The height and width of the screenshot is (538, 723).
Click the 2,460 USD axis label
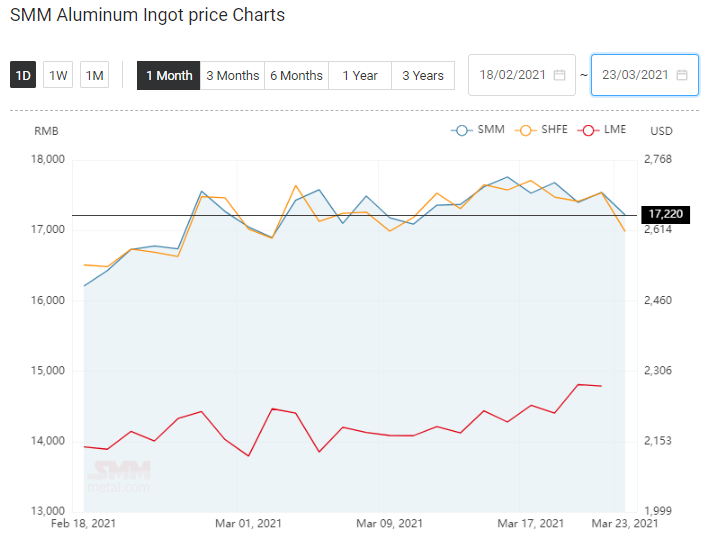(658, 300)
